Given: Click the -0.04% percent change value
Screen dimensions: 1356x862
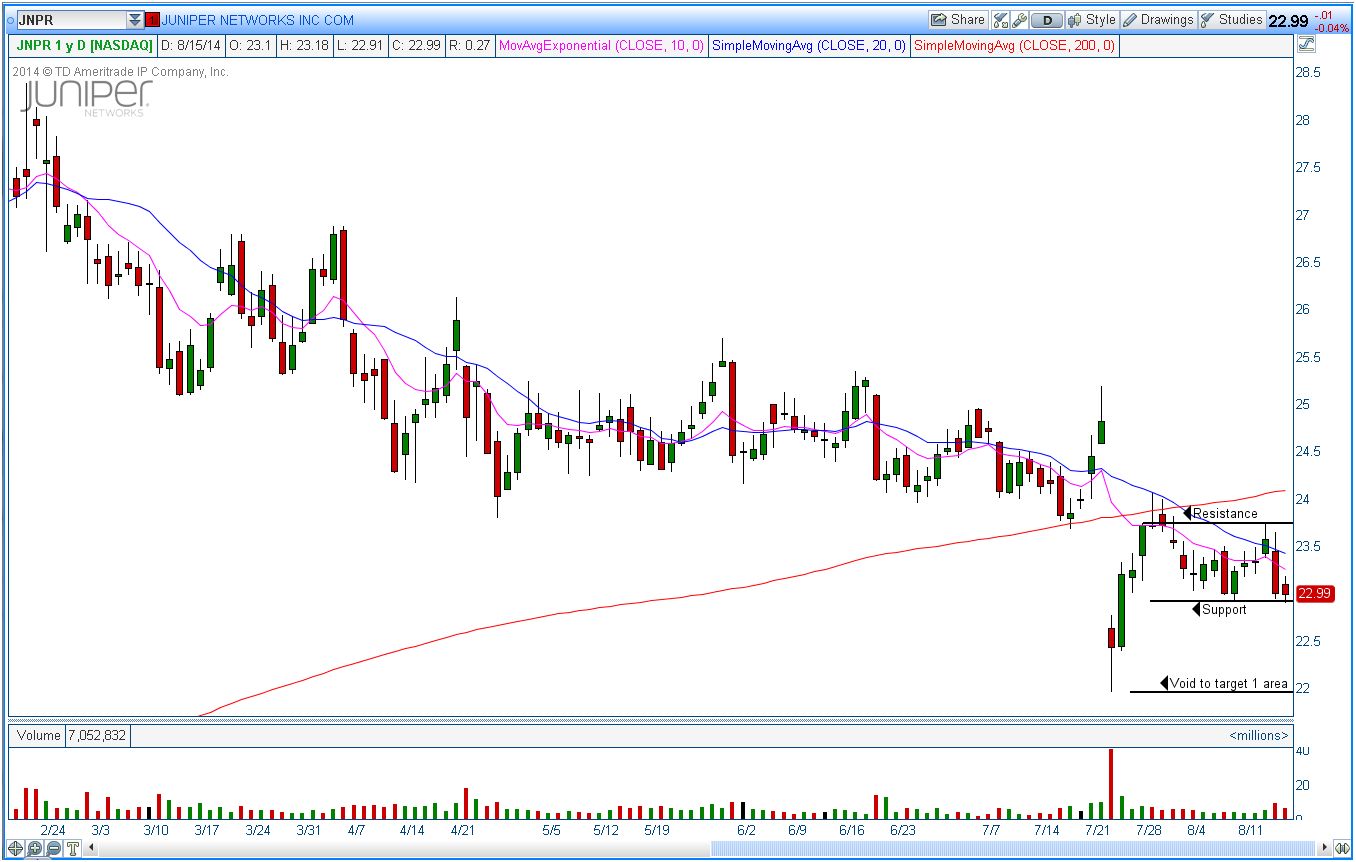Looking at the screenshot, I should pyautogui.click(x=1333, y=27).
